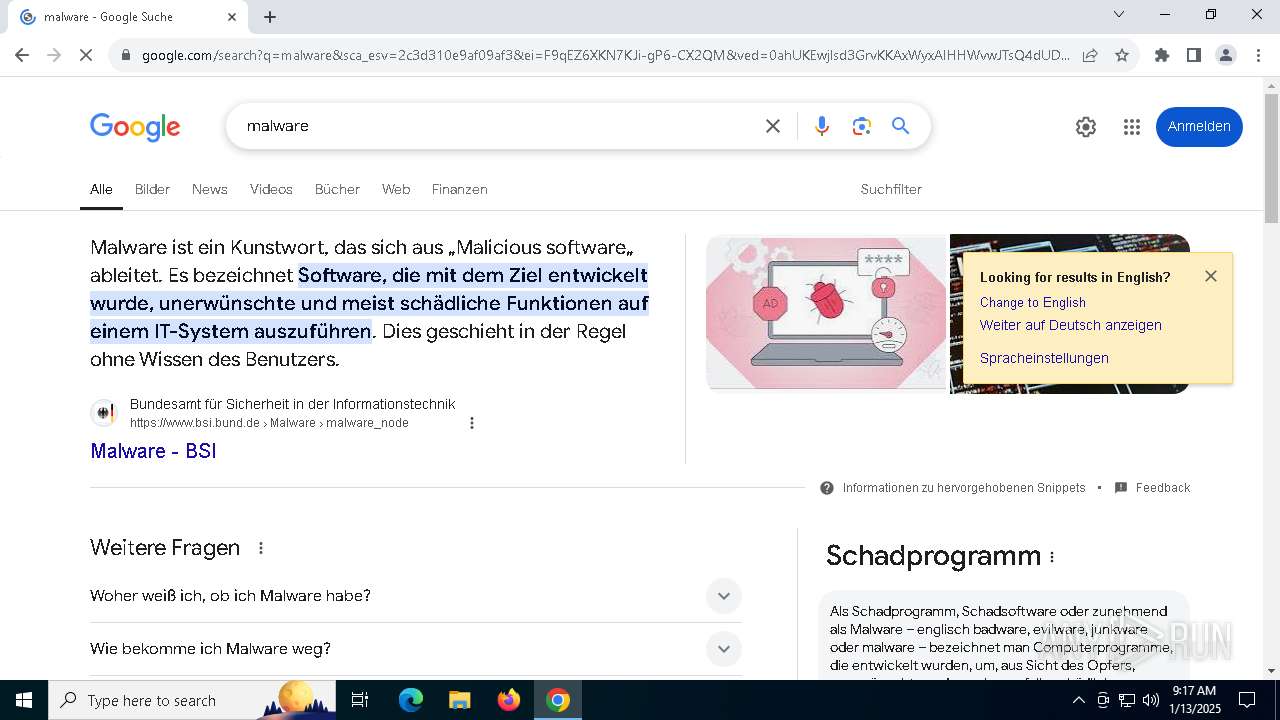1280x720 pixels.
Task: Click the Bundesamt für Sicherheit source name
Action: coord(292,404)
